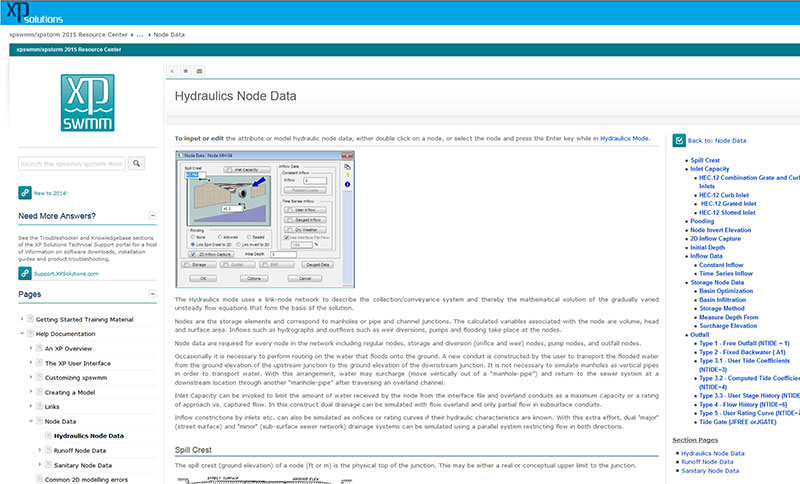Visit the Support.XPSolutions.com link

pyautogui.click(x=66, y=274)
